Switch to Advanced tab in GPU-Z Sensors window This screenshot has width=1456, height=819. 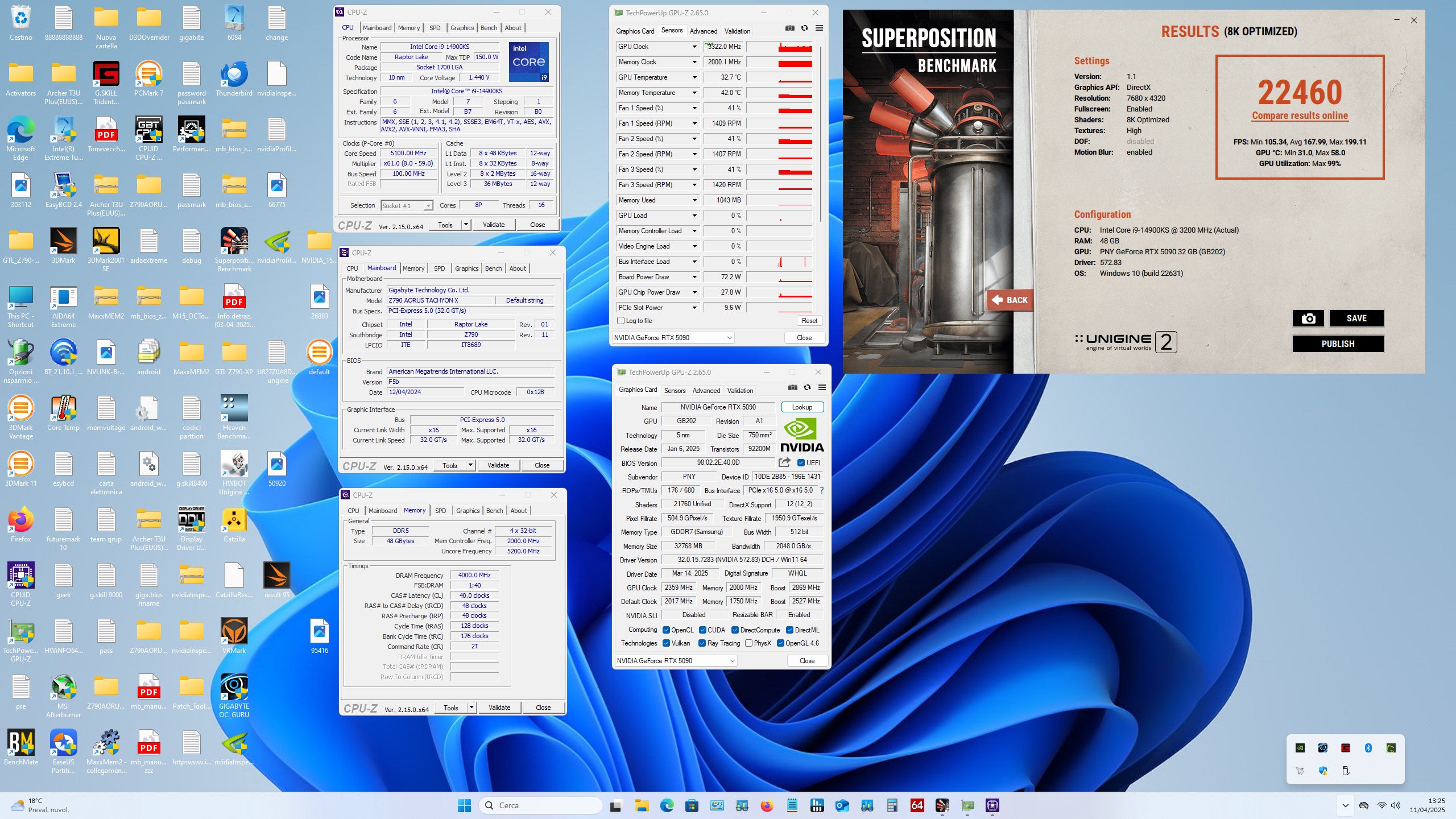pyautogui.click(x=703, y=31)
